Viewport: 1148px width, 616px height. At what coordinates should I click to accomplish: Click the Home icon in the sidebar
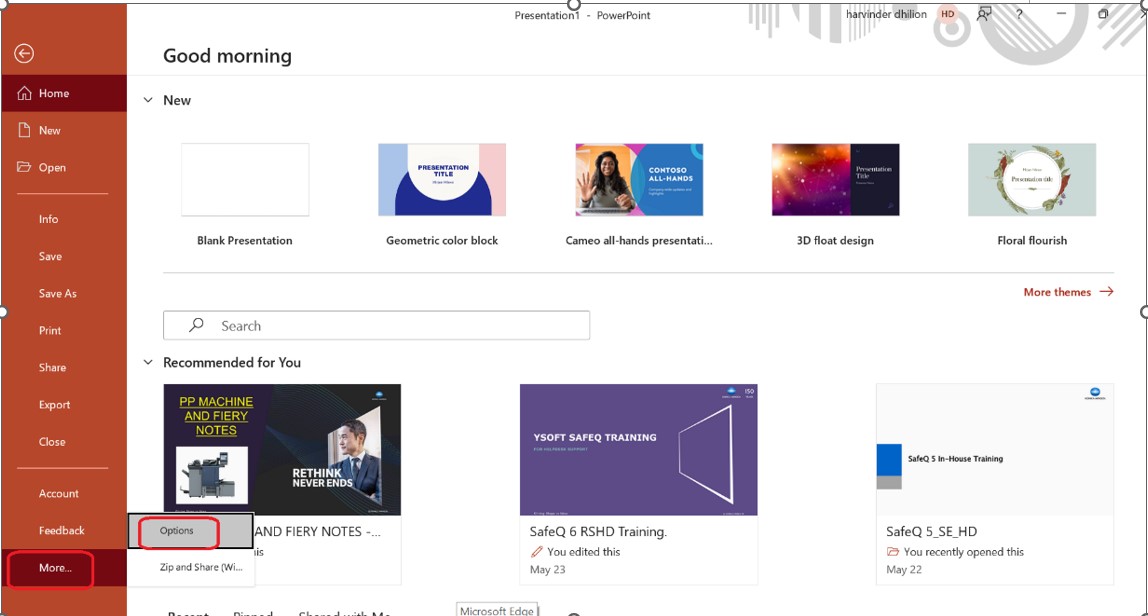tap(25, 93)
